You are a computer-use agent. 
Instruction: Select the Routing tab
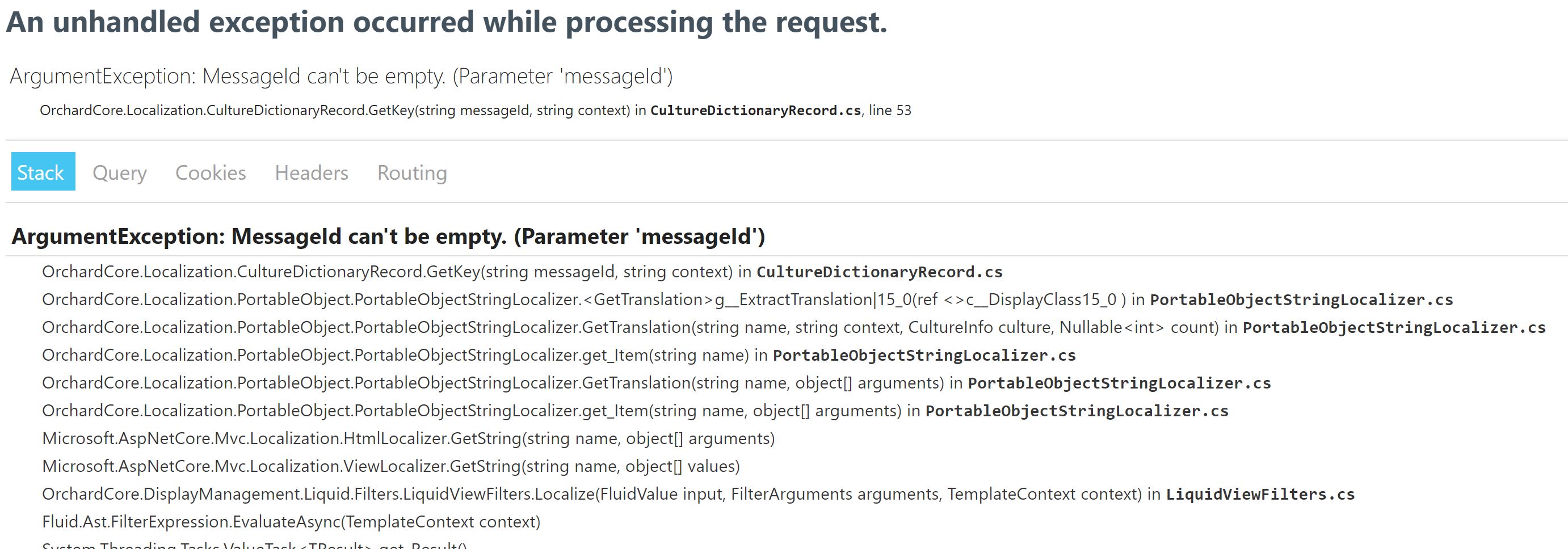click(x=411, y=172)
